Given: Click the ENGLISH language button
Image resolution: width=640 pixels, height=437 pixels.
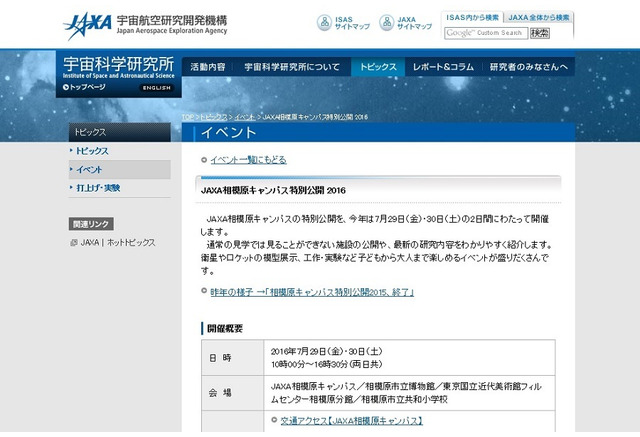Looking at the screenshot, I should click(x=155, y=88).
